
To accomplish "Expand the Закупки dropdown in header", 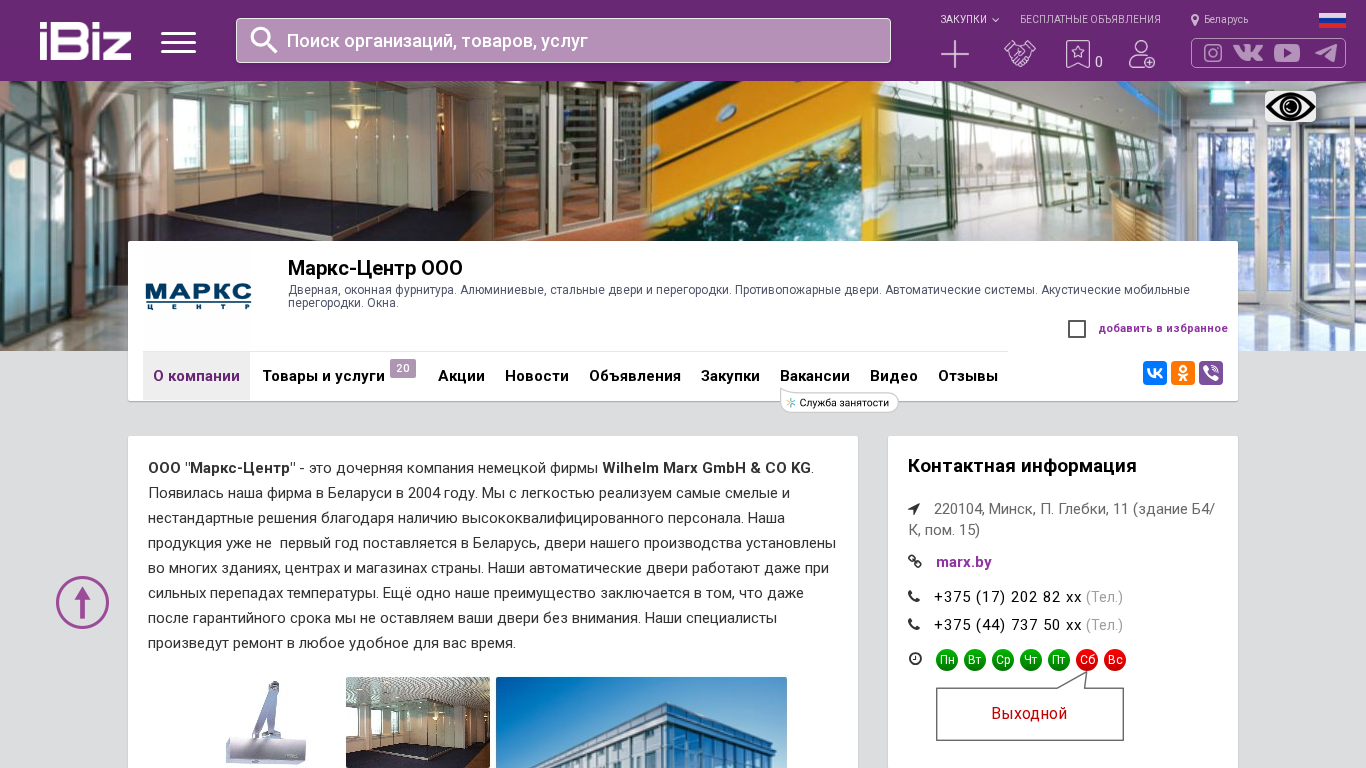I will (969, 20).
